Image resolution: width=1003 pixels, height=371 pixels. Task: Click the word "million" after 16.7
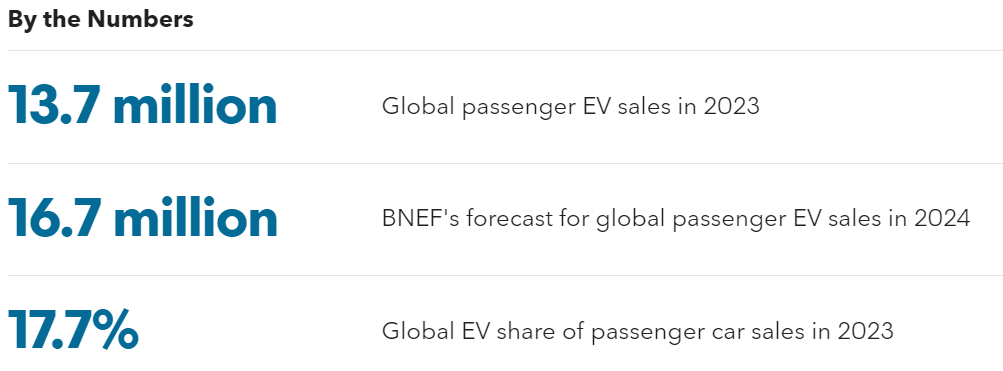coord(195,218)
